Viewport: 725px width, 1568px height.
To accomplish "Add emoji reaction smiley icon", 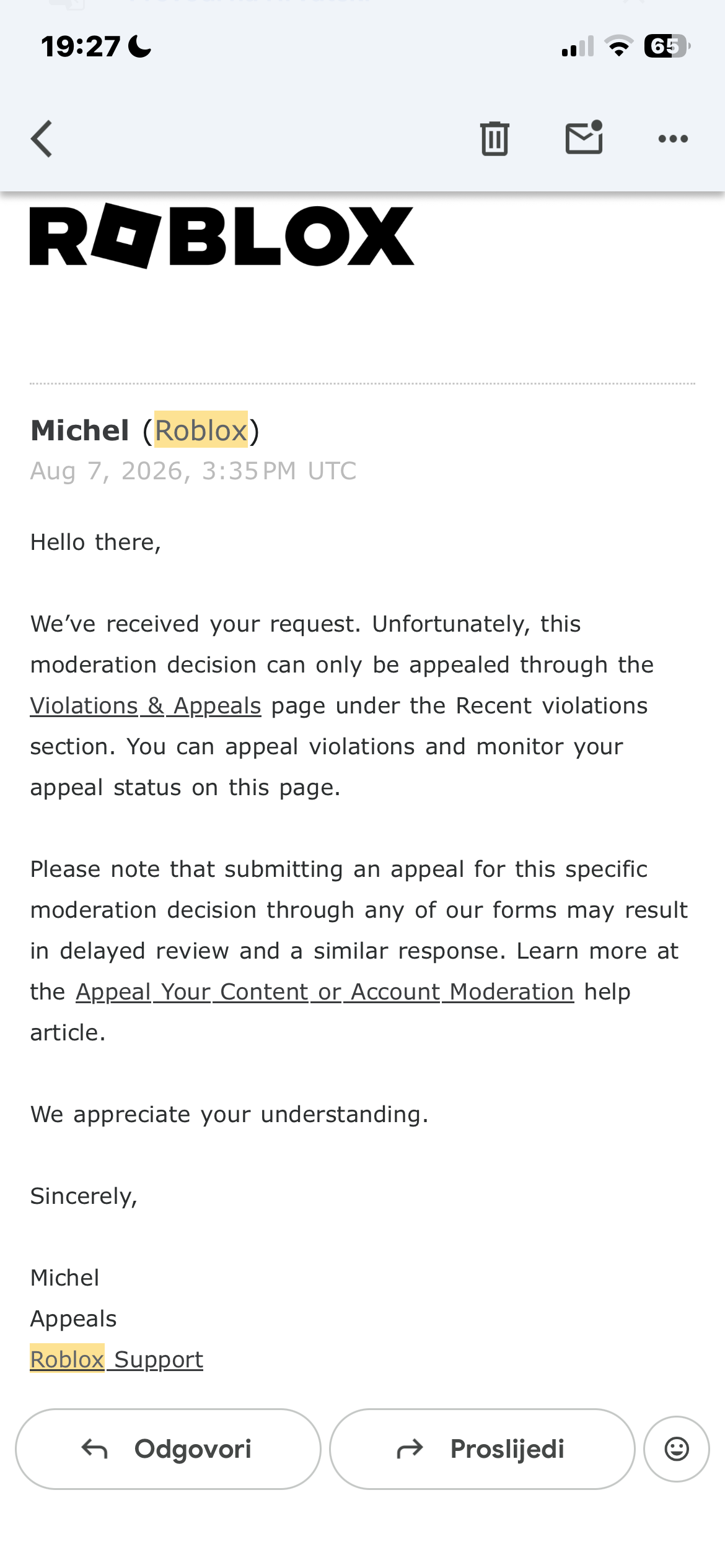I will [676, 1448].
